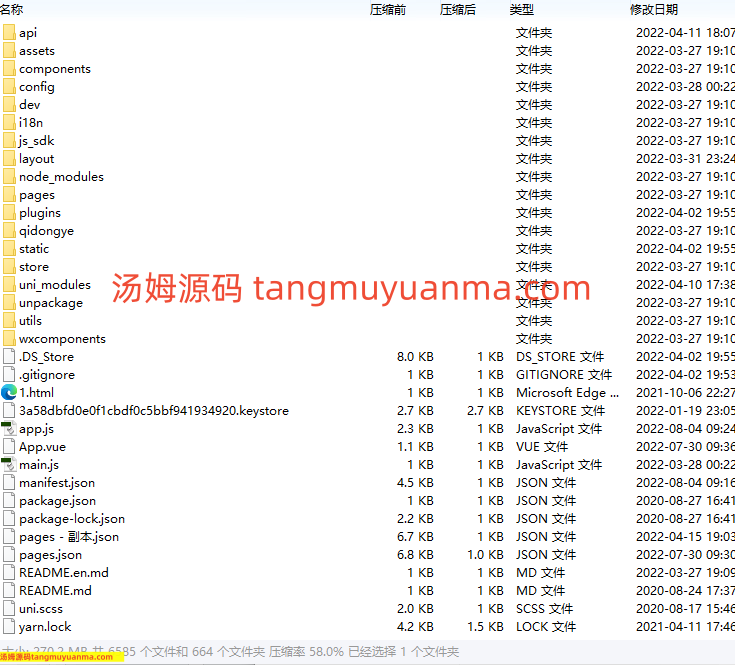Click the 压缩后 column header
The height and width of the screenshot is (665, 735).
click(x=458, y=9)
